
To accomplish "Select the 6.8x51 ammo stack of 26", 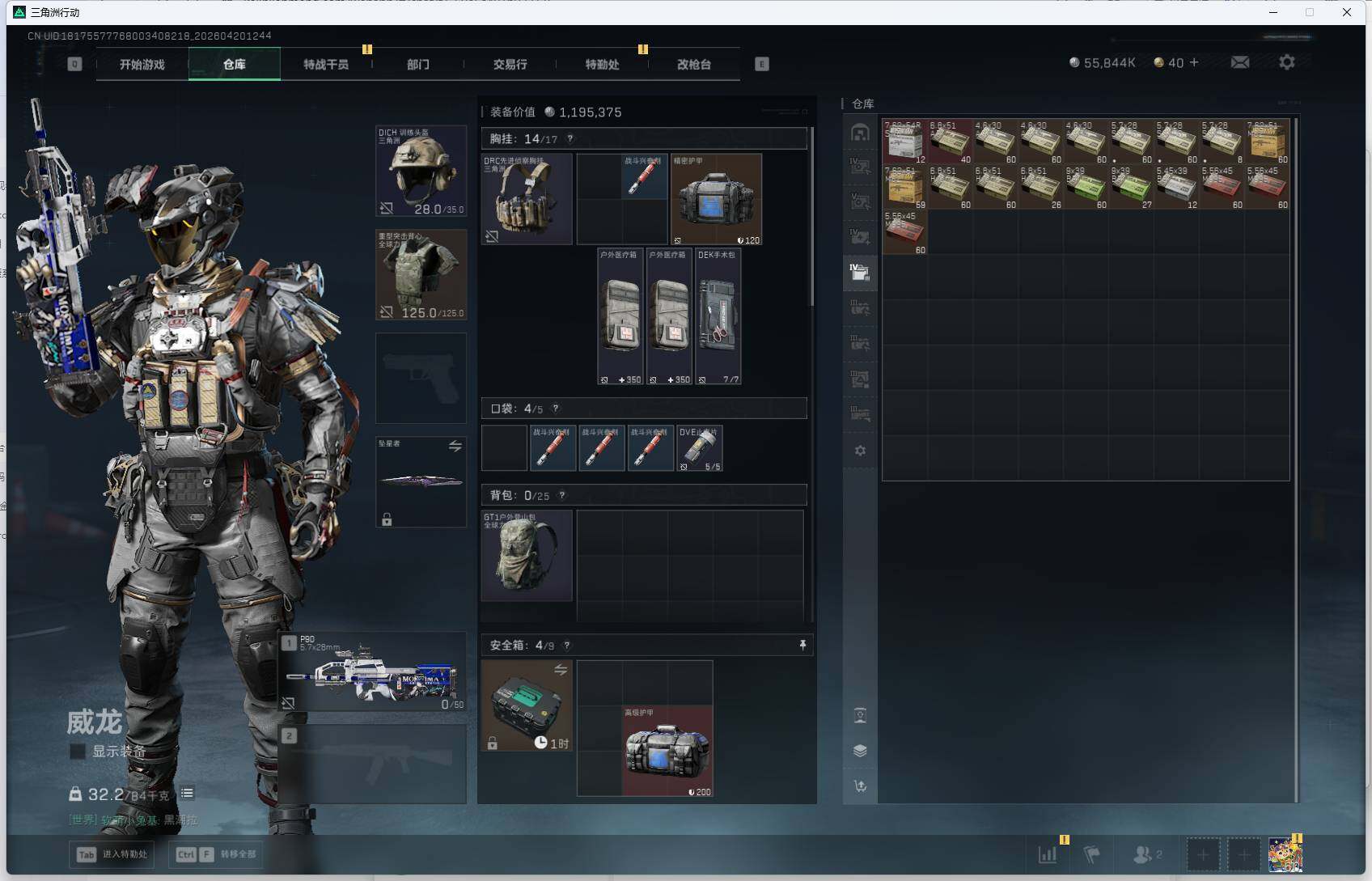I will pos(1040,187).
